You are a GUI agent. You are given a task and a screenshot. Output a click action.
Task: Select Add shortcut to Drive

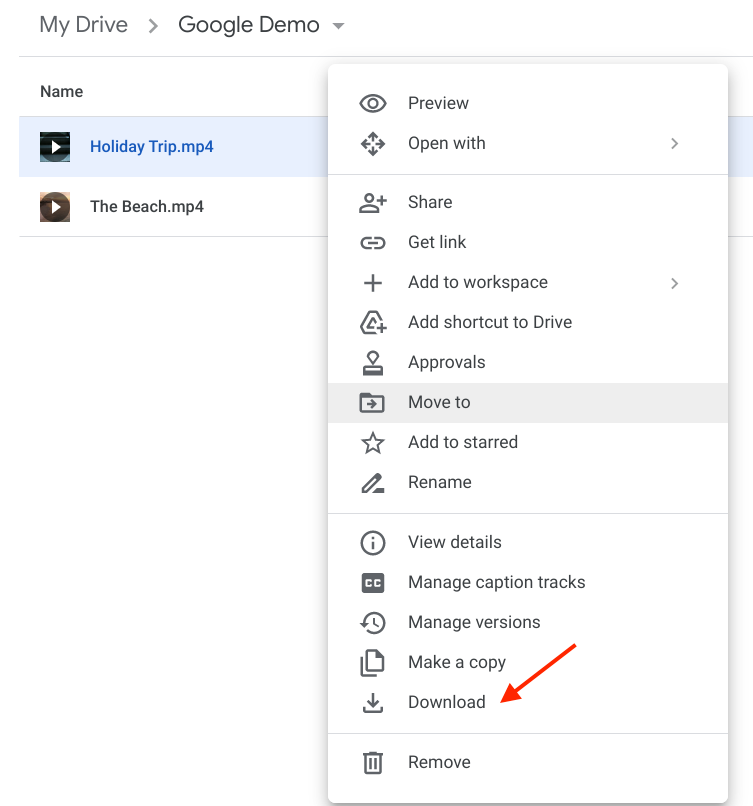tap(528, 323)
